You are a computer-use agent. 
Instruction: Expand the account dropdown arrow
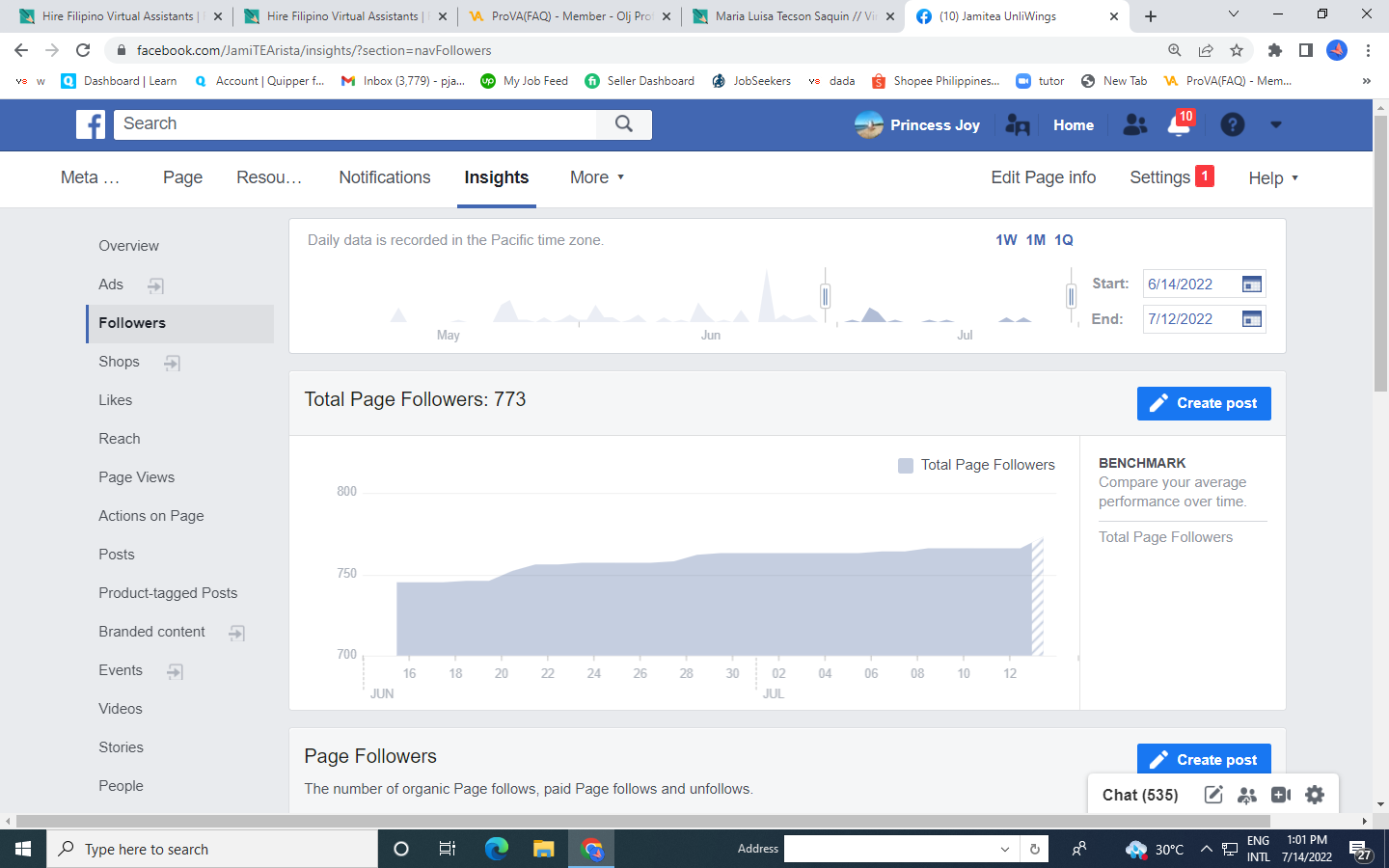click(1276, 124)
